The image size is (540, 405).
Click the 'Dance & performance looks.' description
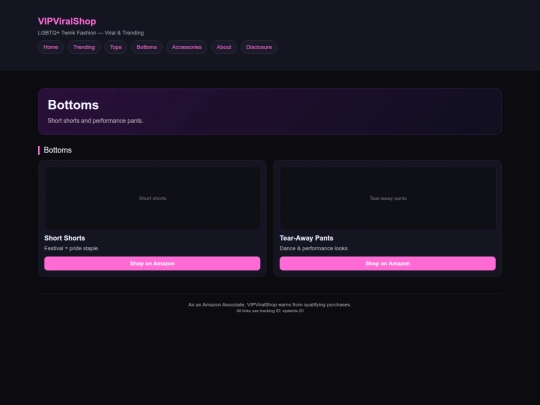pos(314,248)
